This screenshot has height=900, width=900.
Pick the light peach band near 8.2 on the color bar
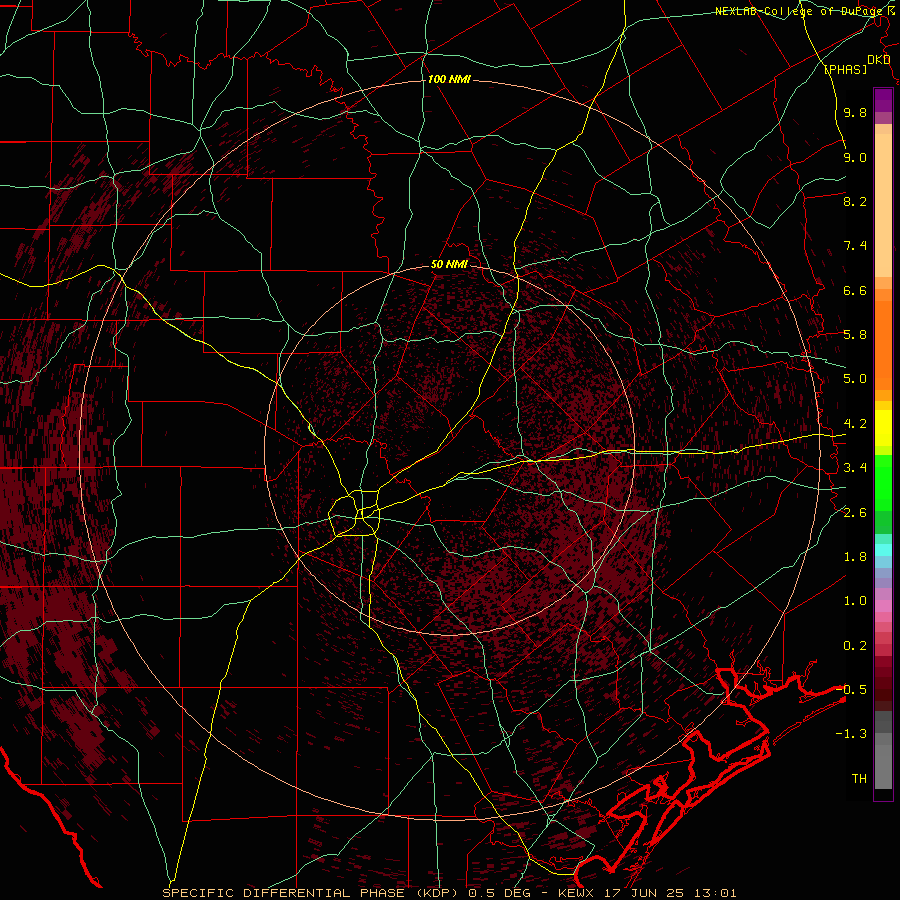coord(883,207)
